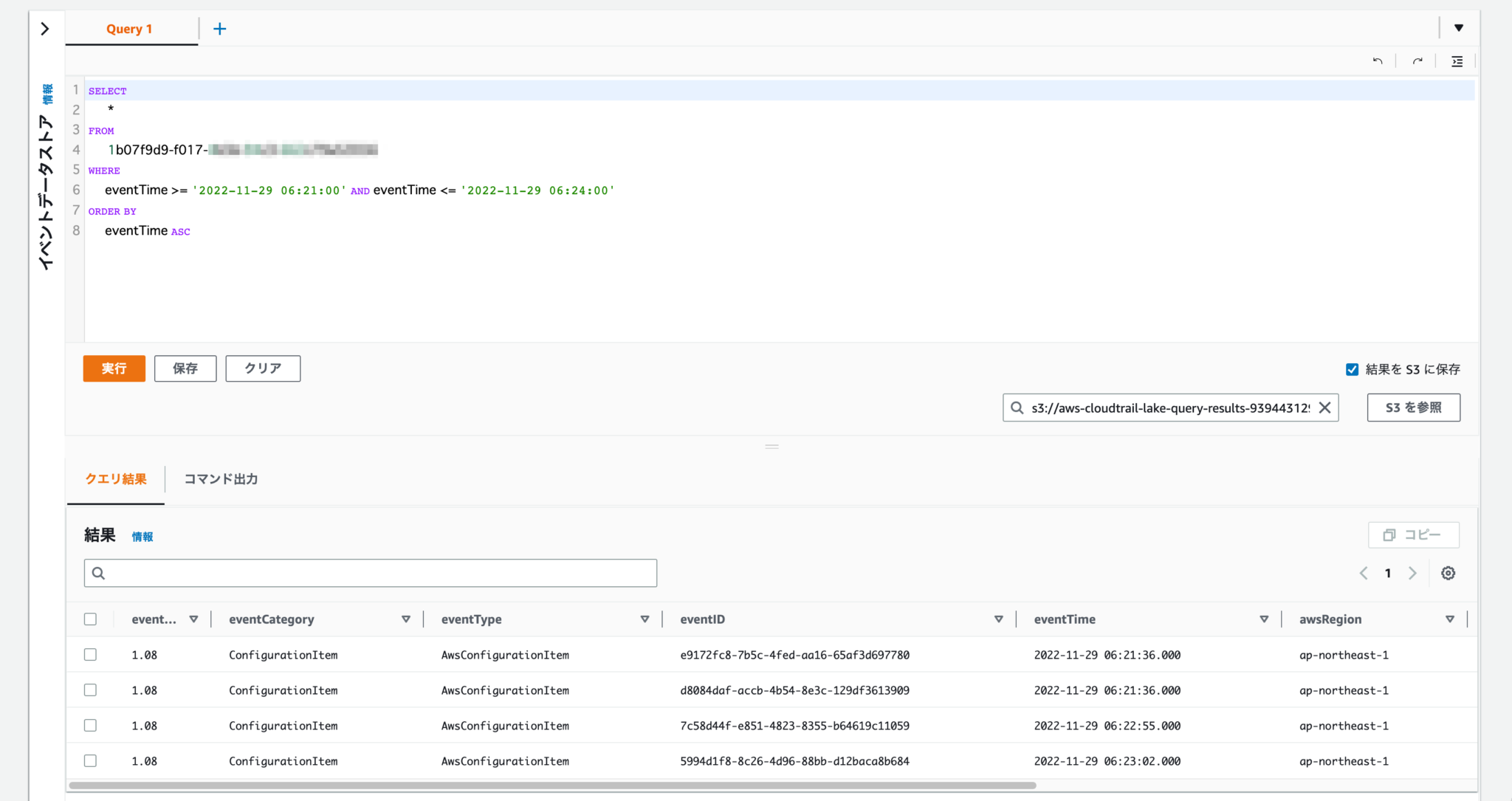Image resolution: width=1512 pixels, height=801 pixels.
Task: Open the eventCategory column filter dropdown
Action: click(x=406, y=619)
